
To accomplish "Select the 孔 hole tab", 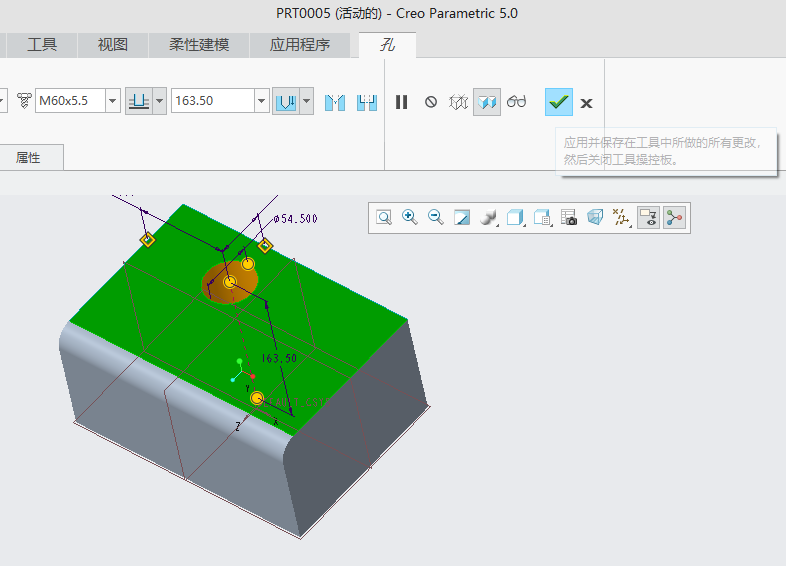I will [x=387, y=45].
